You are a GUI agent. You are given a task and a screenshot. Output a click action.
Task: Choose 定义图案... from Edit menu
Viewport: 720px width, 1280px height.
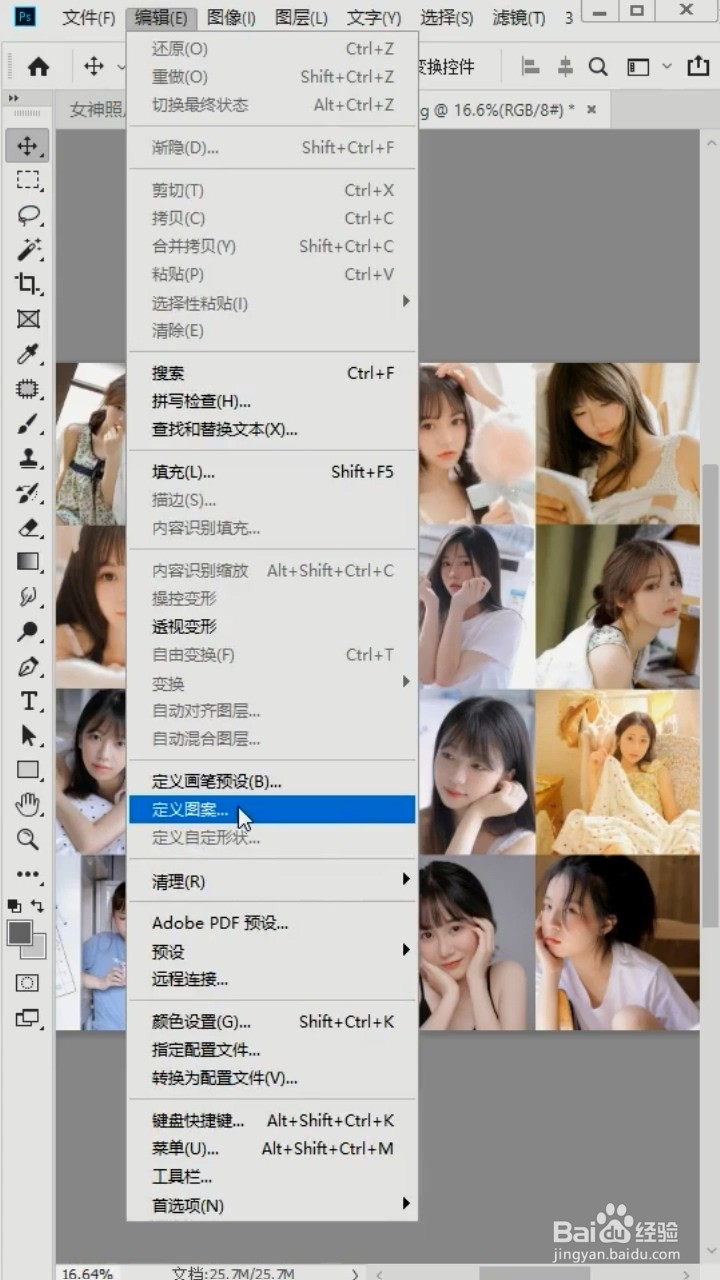tap(272, 810)
